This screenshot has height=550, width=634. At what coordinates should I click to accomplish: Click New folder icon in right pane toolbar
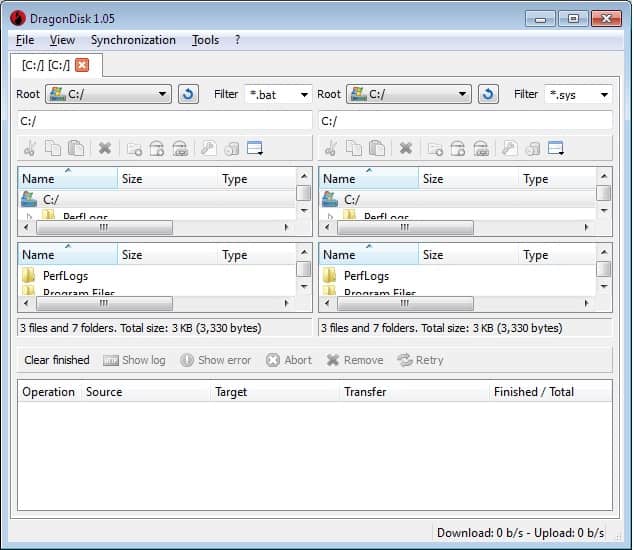pos(435,149)
